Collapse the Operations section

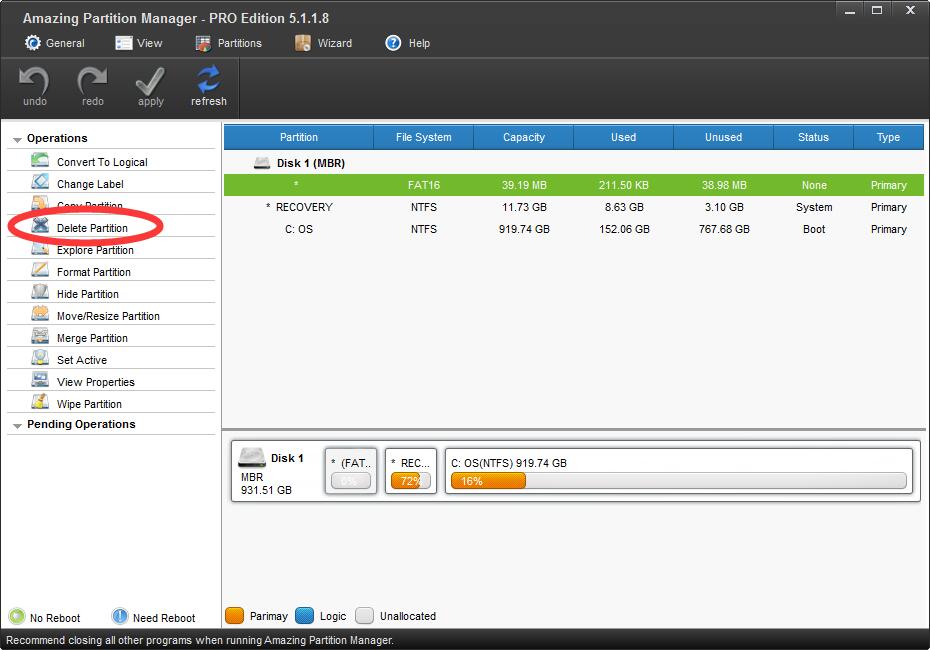[x=17, y=139]
